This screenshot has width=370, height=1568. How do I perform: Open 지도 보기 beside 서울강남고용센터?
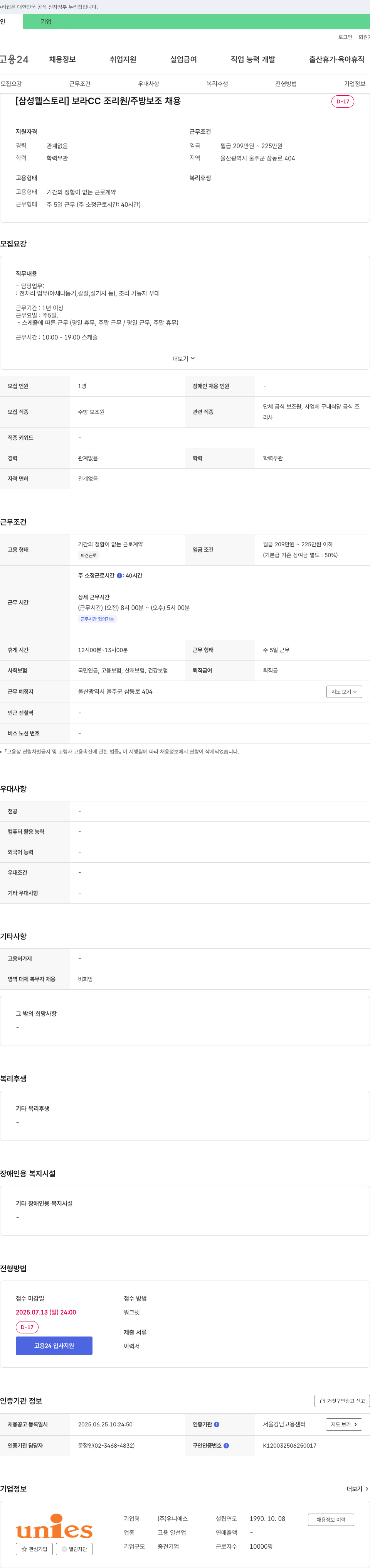tap(344, 1424)
